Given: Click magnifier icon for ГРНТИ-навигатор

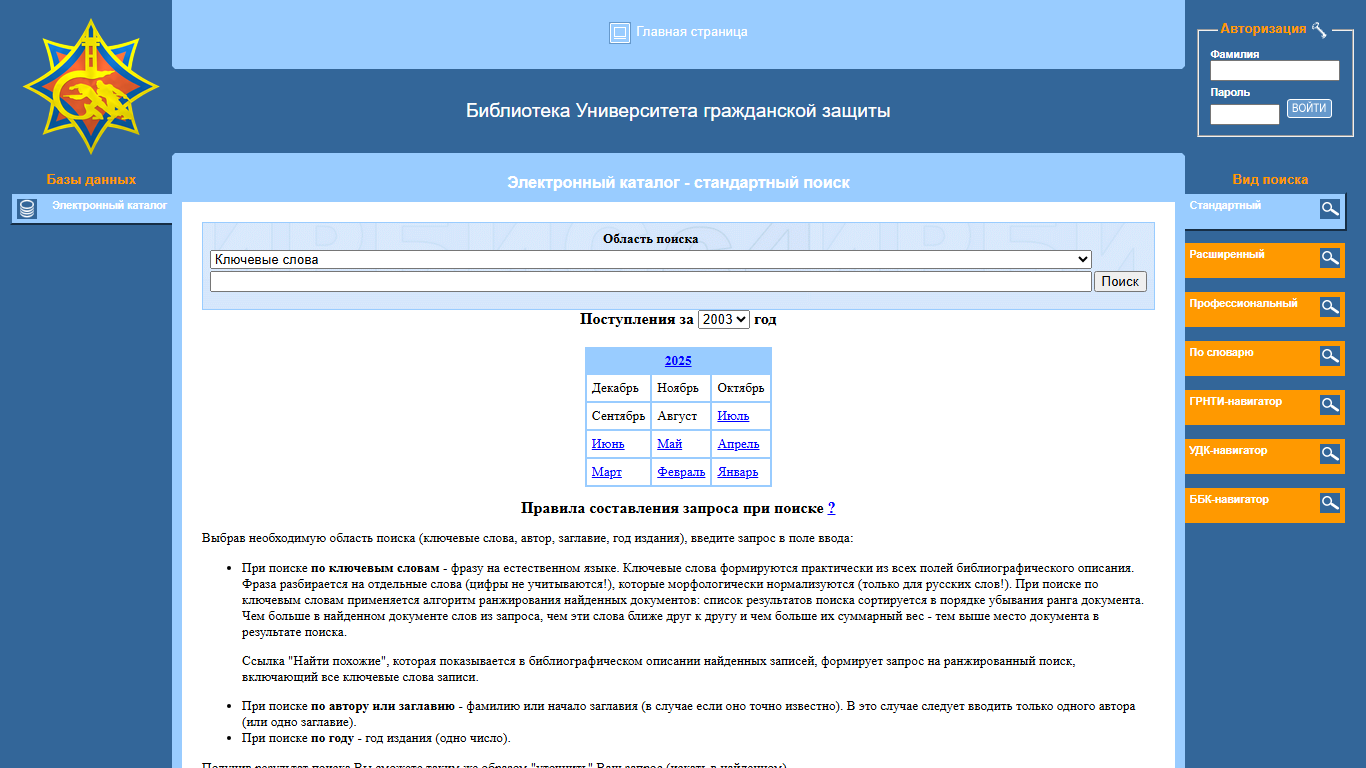Looking at the screenshot, I should point(1330,405).
